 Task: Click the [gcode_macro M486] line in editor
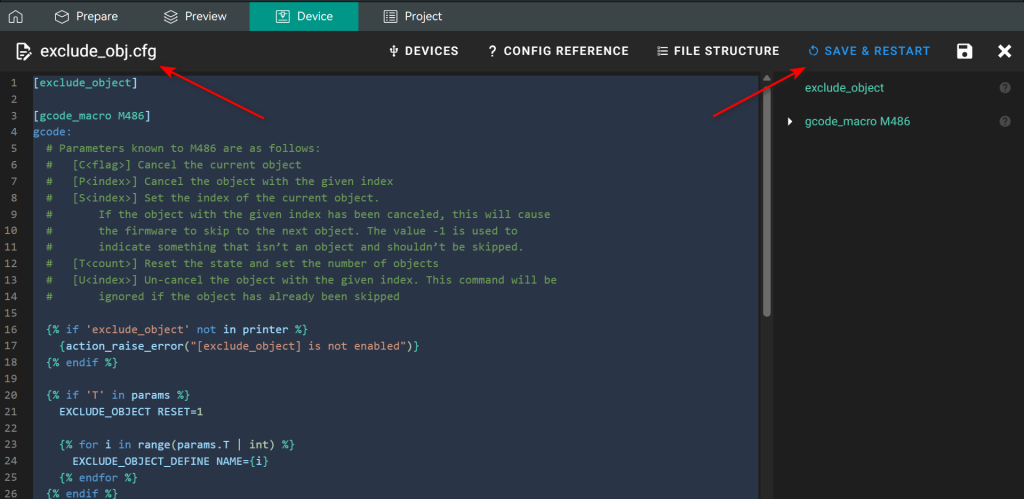pyautogui.click(x=90, y=116)
